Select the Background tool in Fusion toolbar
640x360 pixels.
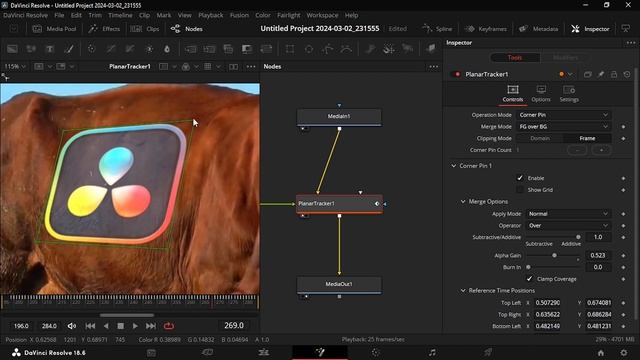coord(12,49)
